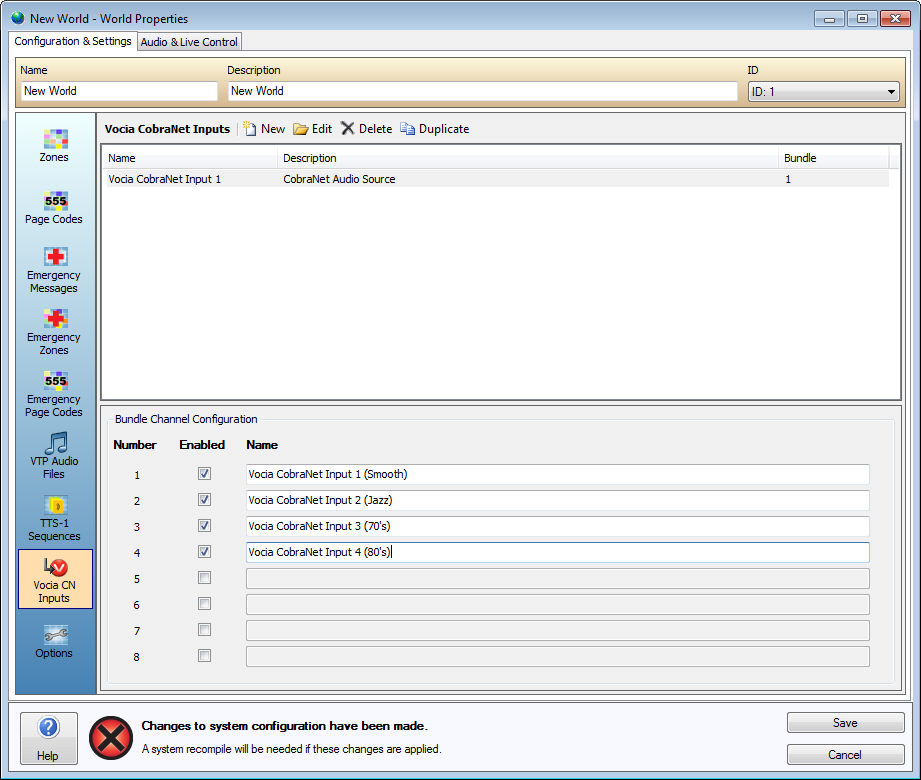
Task: Click the globe icon in title bar
Action: click(x=18, y=18)
